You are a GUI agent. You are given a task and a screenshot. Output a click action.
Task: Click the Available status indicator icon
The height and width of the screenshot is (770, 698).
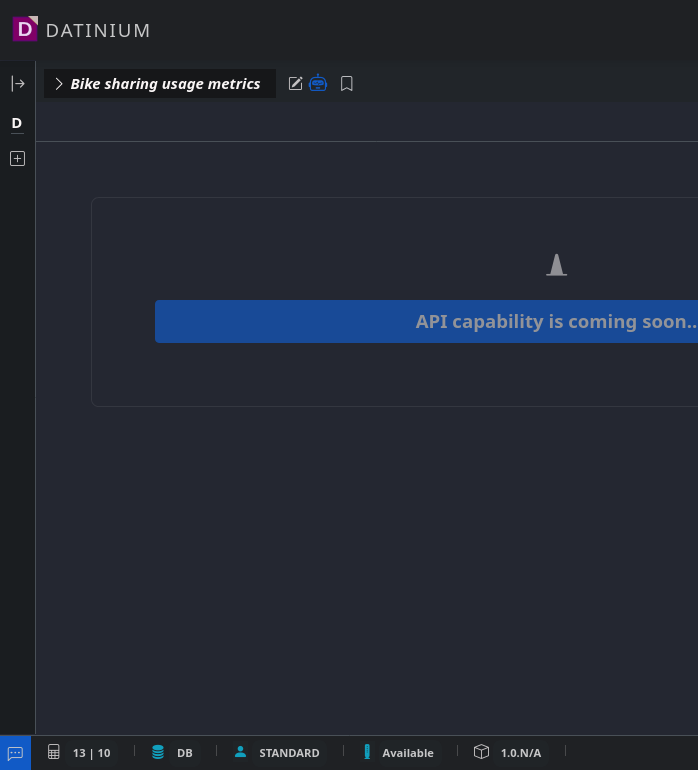pyautogui.click(x=367, y=752)
